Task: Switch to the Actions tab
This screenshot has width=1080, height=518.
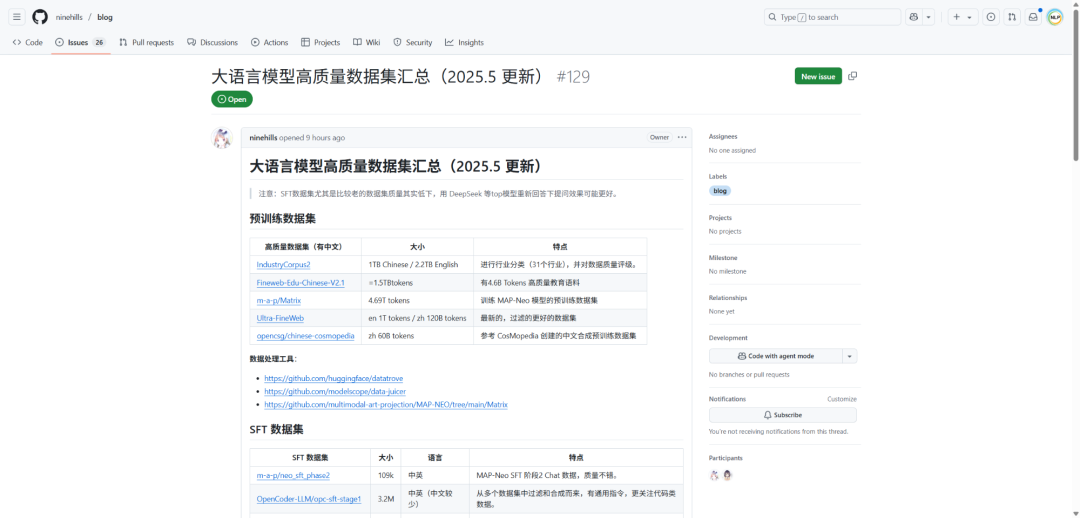Action: 269,42
